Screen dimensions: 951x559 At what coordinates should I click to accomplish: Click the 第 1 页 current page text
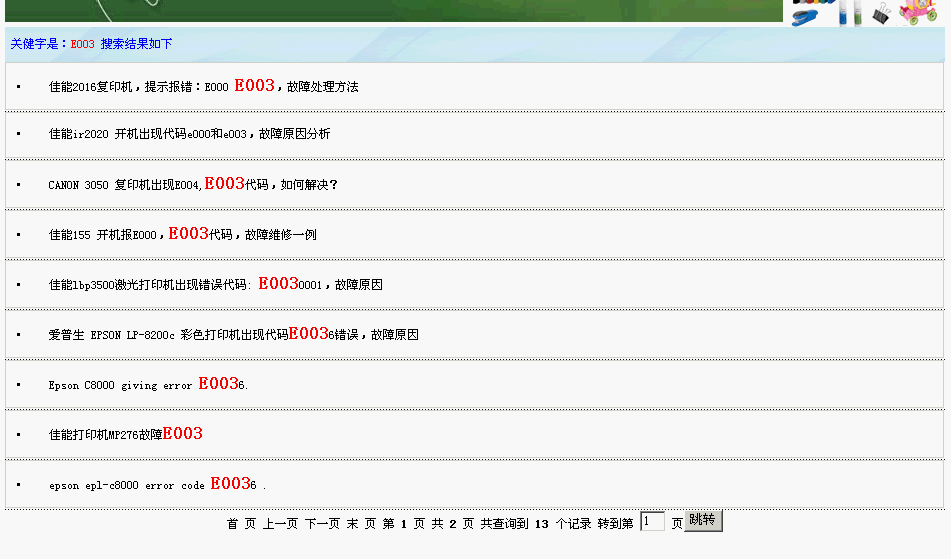click(404, 524)
